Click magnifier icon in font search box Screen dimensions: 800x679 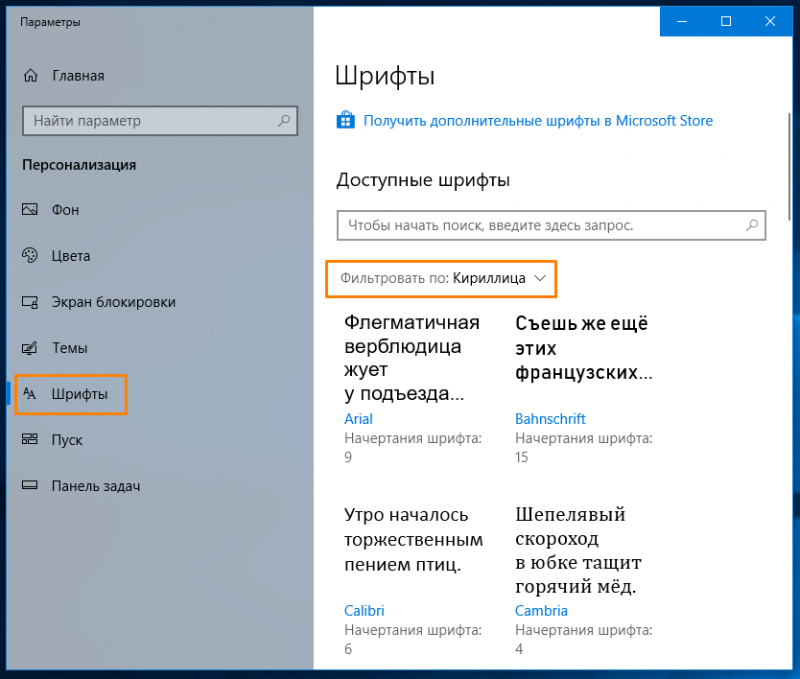tap(752, 225)
